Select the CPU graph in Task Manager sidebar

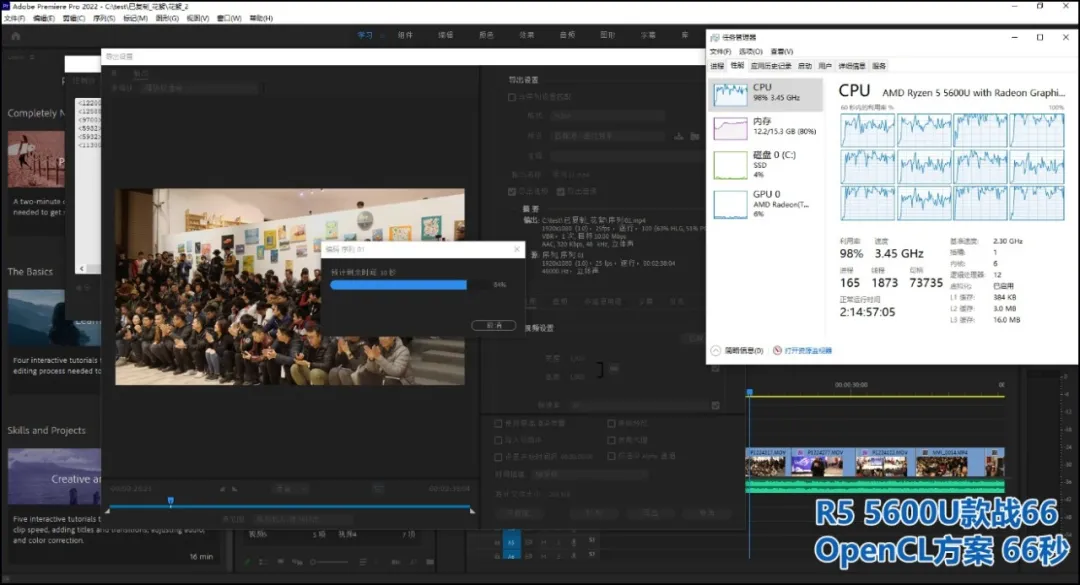[x=730, y=94]
